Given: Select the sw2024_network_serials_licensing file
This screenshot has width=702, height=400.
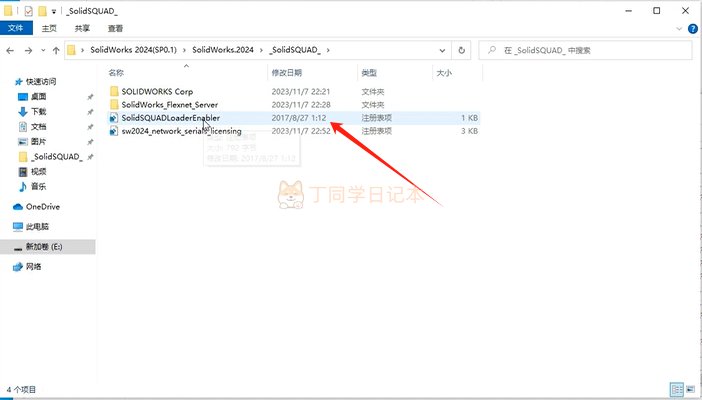Looking at the screenshot, I should [181, 131].
